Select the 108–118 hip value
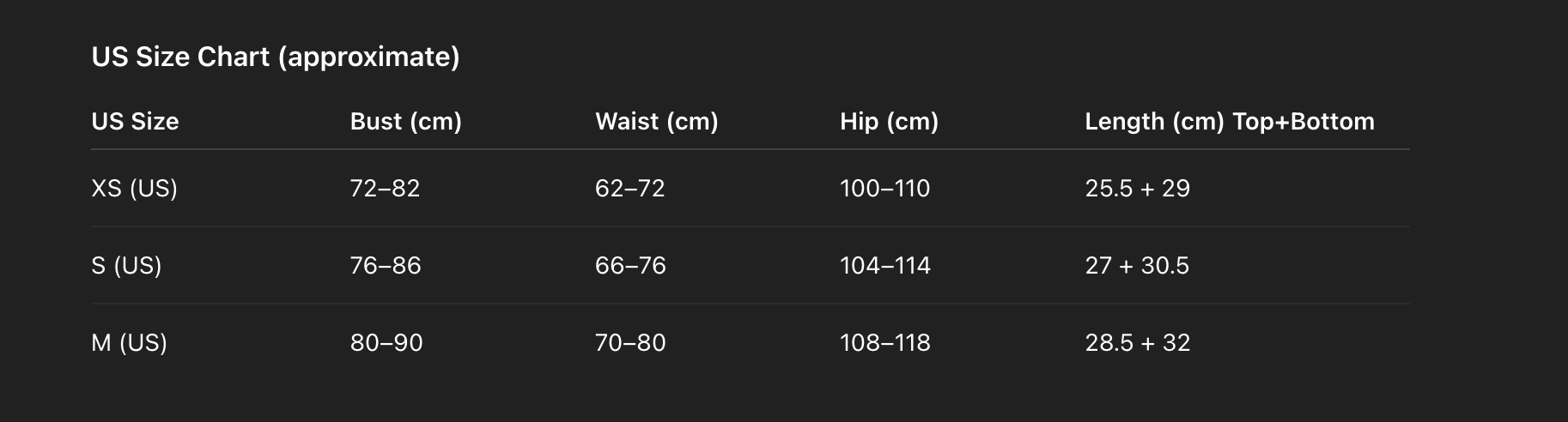 [885, 343]
